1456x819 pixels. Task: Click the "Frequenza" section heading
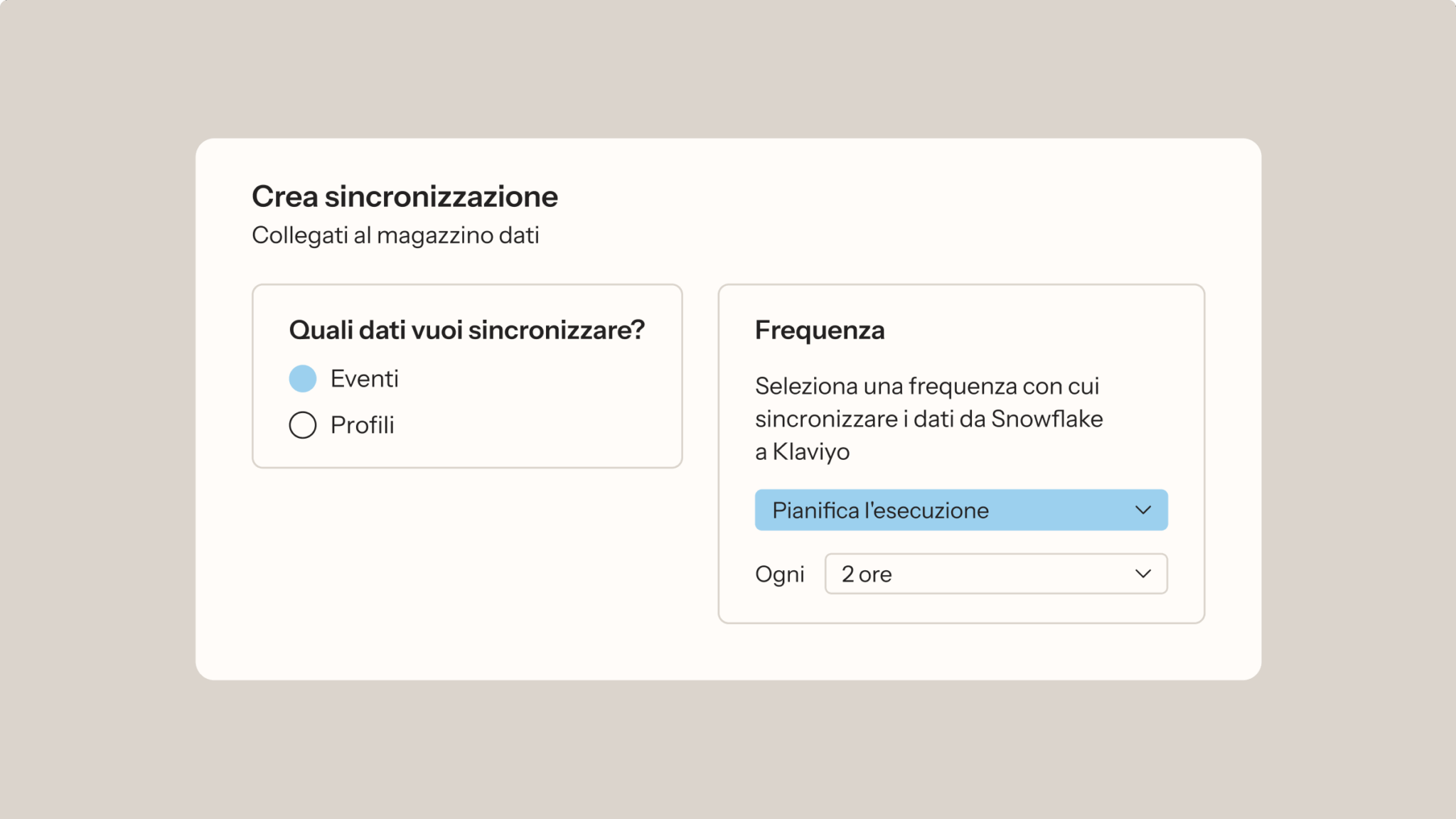point(820,330)
